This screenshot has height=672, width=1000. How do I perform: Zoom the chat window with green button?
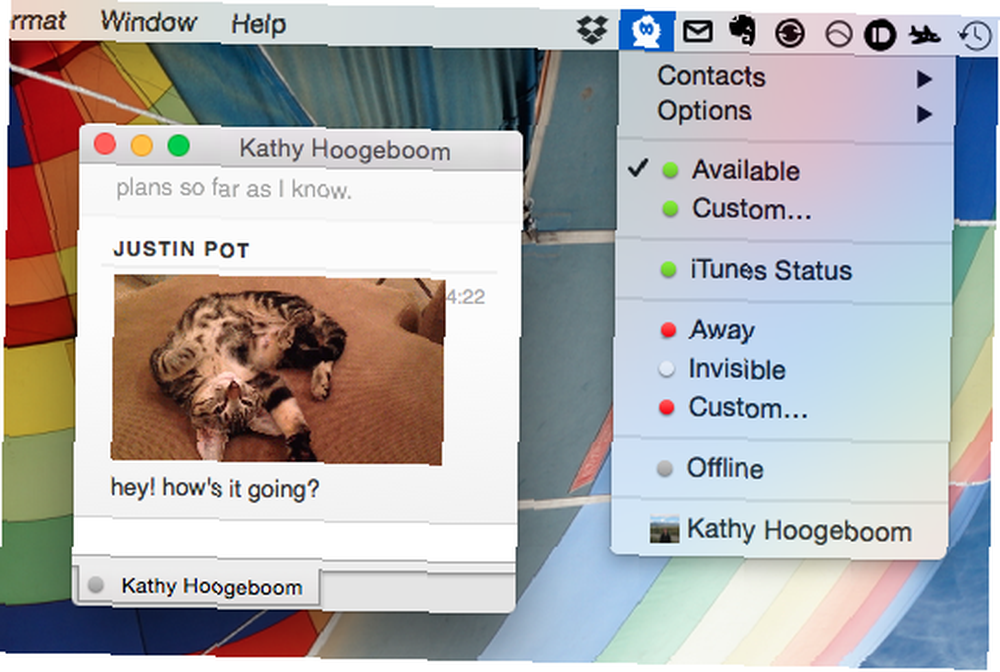click(x=179, y=145)
